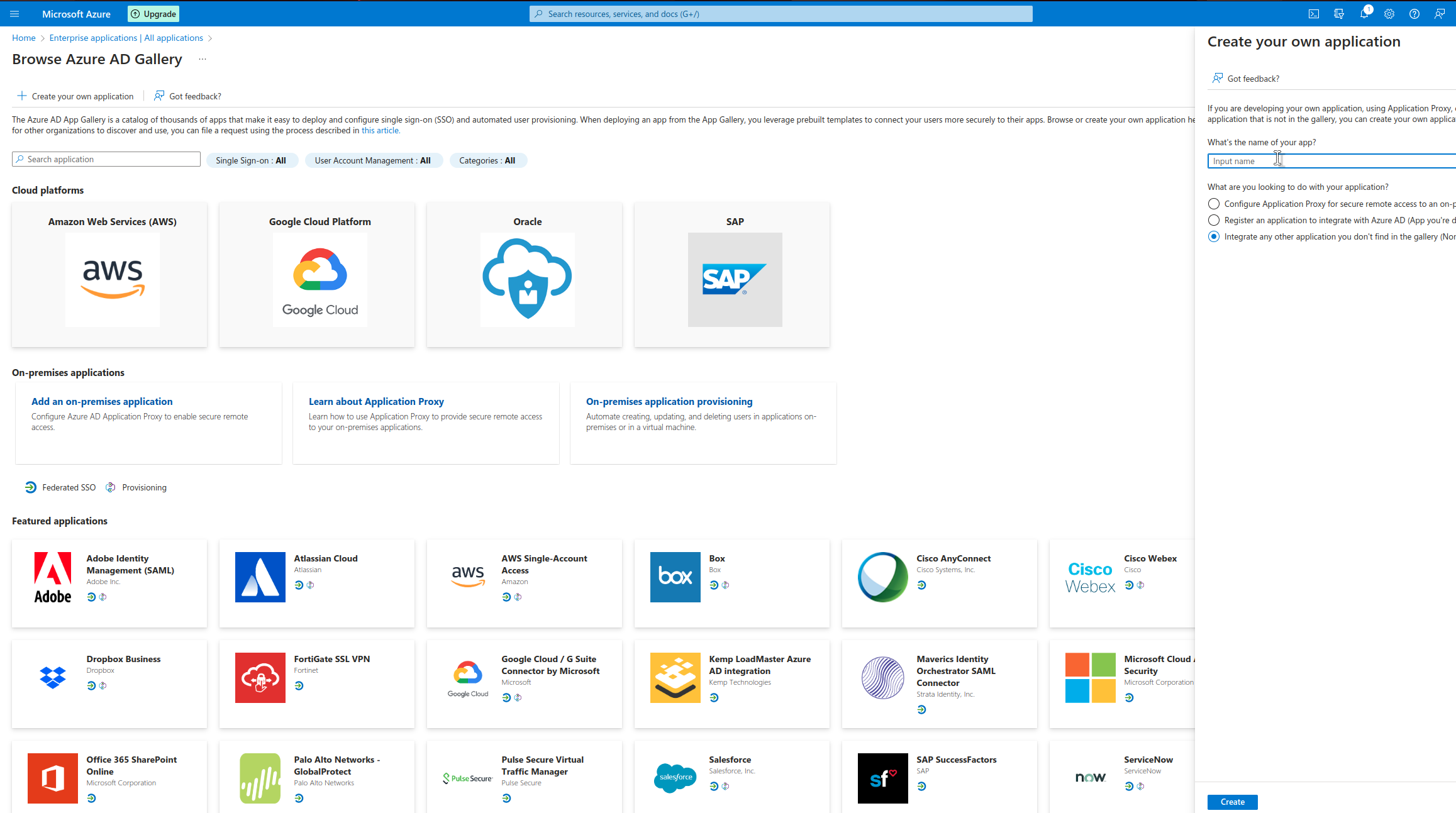
Task: Click the Microsoft Azure home title
Action: 76,14
